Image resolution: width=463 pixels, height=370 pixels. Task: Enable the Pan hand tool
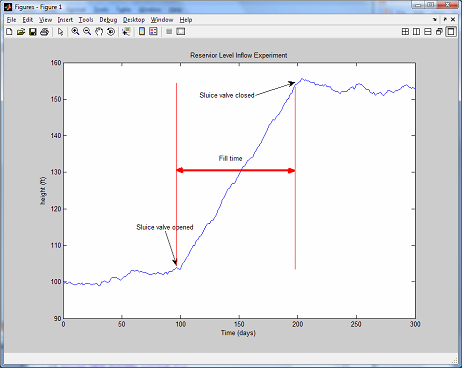99,32
